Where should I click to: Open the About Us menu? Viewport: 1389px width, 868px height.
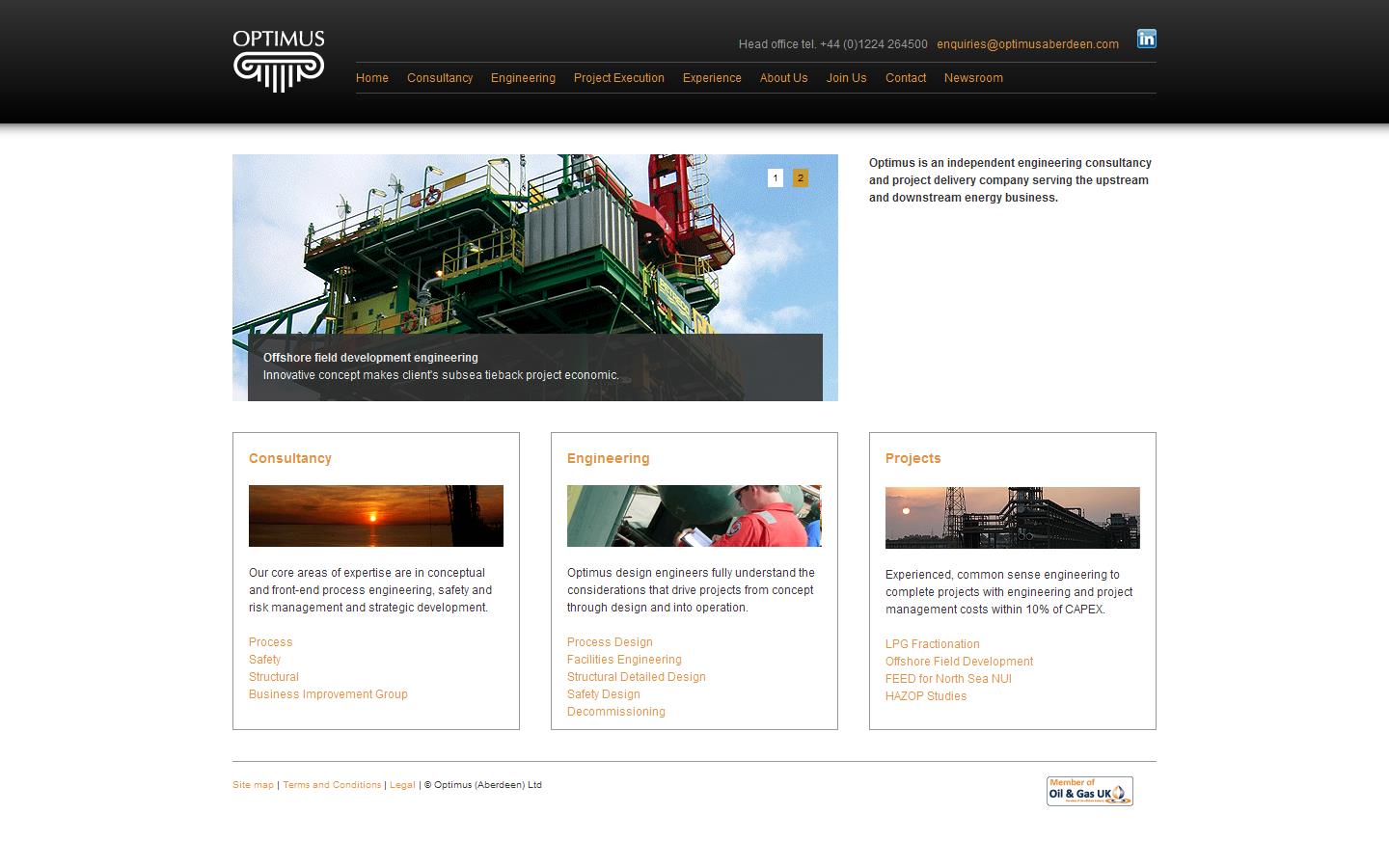783,78
